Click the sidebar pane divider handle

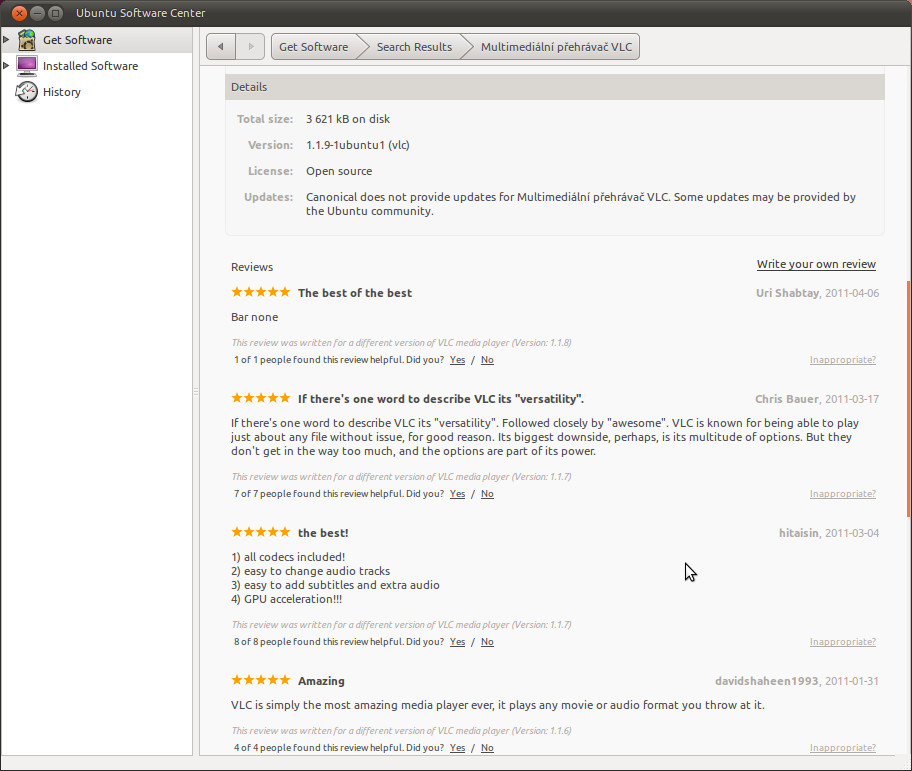pos(196,392)
